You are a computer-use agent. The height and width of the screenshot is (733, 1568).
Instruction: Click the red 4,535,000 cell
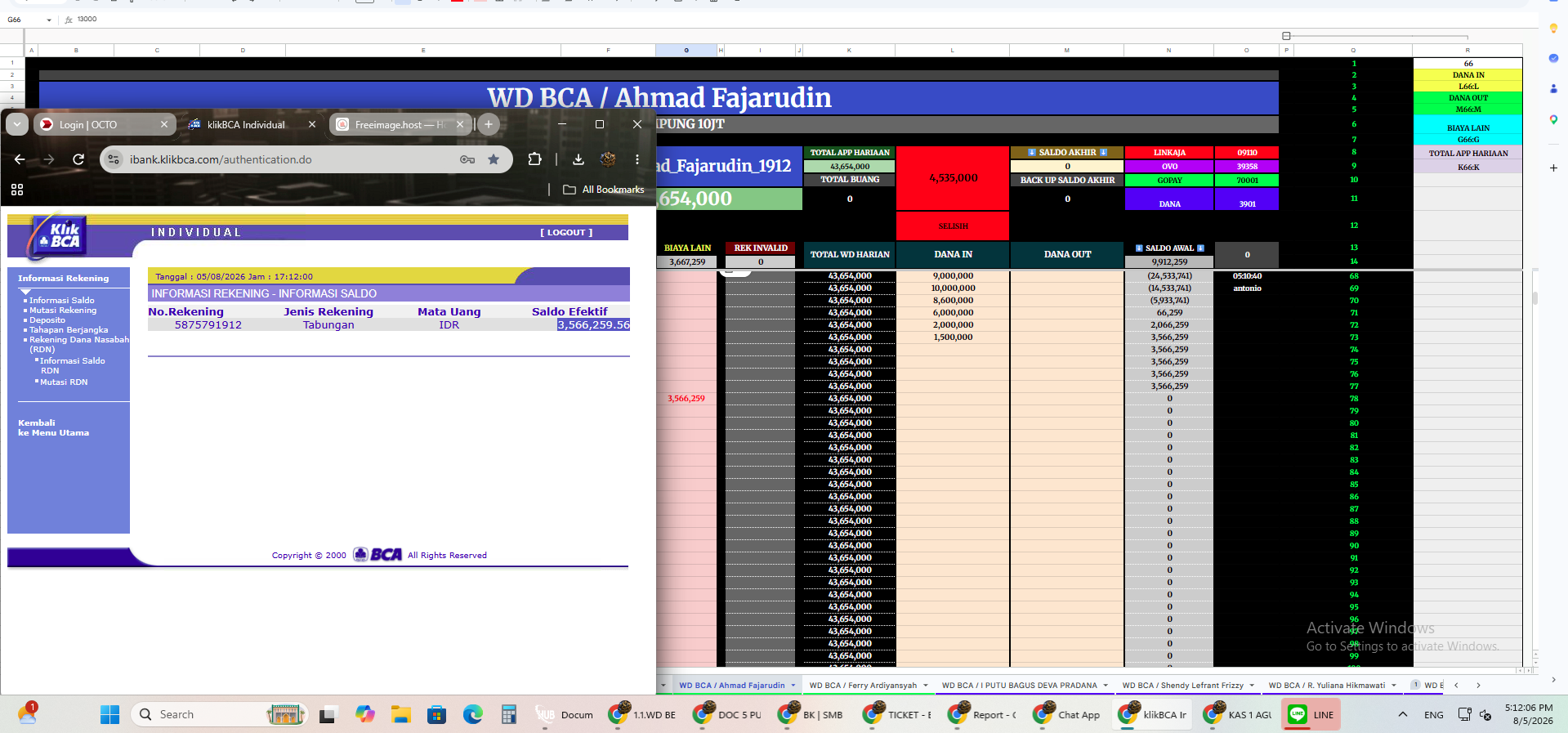coord(953,178)
